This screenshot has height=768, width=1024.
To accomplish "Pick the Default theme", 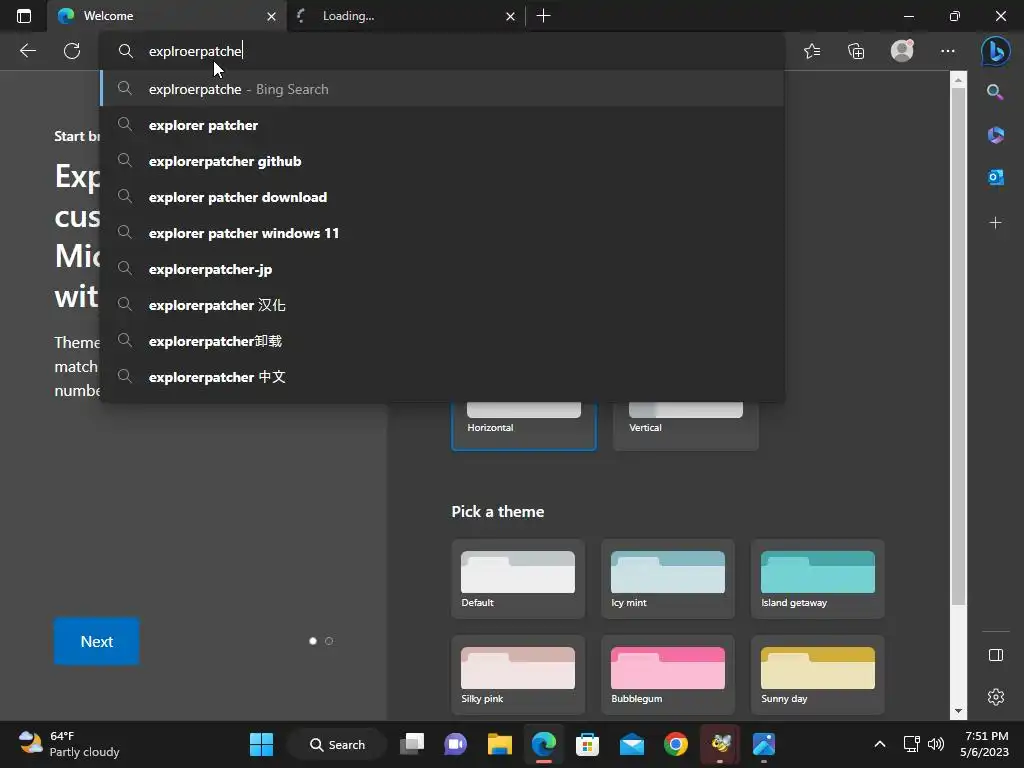I will click(518, 579).
